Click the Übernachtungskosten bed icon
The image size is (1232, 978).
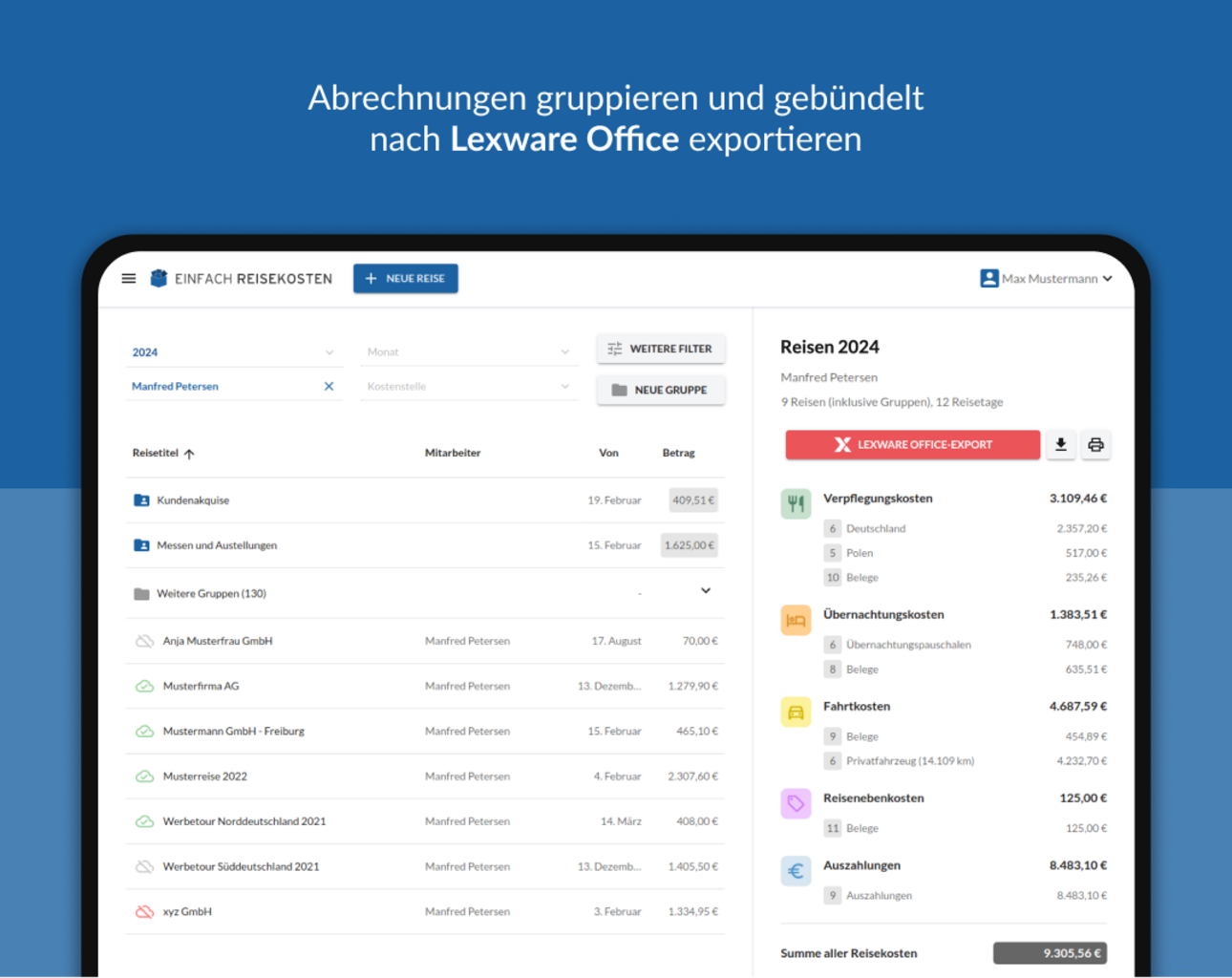(x=796, y=621)
